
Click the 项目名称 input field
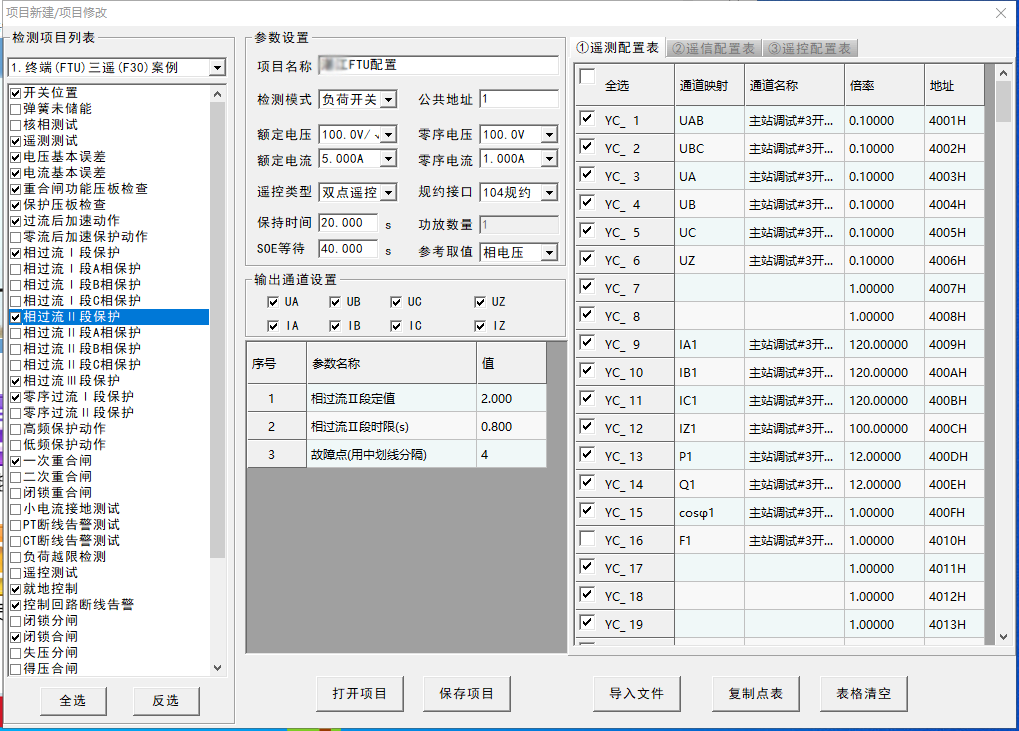438,66
